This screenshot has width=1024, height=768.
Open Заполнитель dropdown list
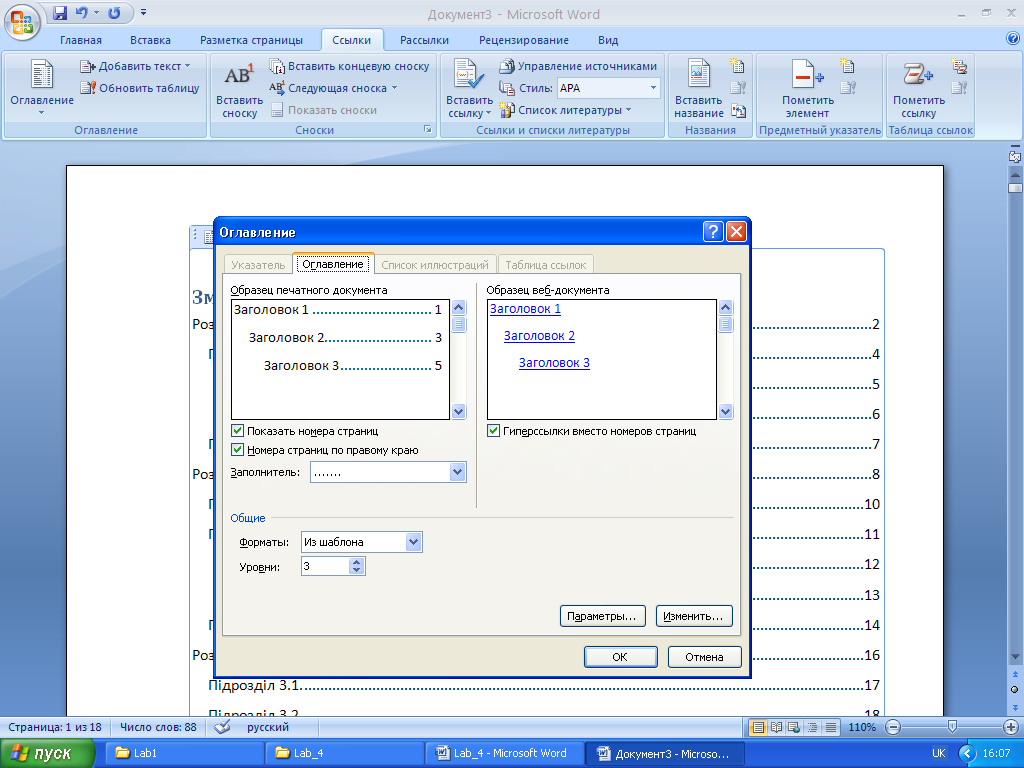[458, 472]
